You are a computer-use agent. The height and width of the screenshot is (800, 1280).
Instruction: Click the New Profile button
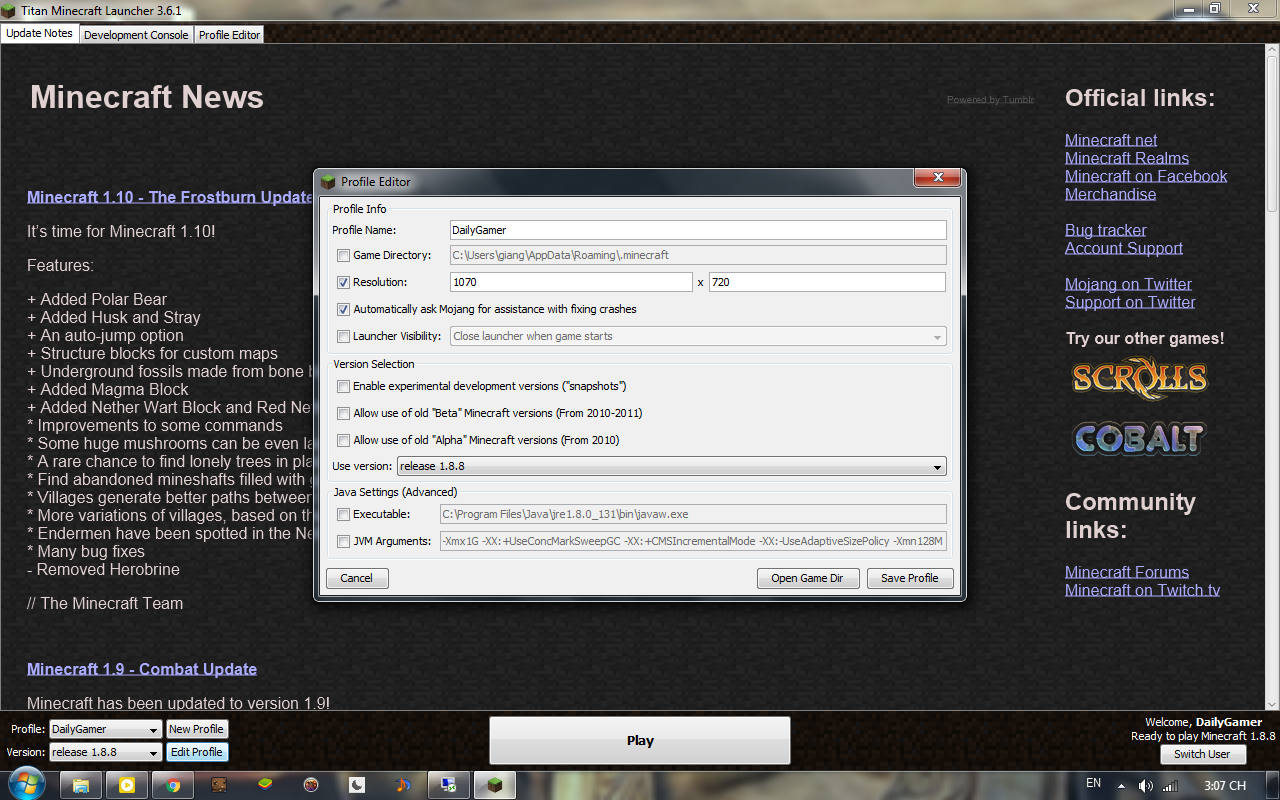196,729
